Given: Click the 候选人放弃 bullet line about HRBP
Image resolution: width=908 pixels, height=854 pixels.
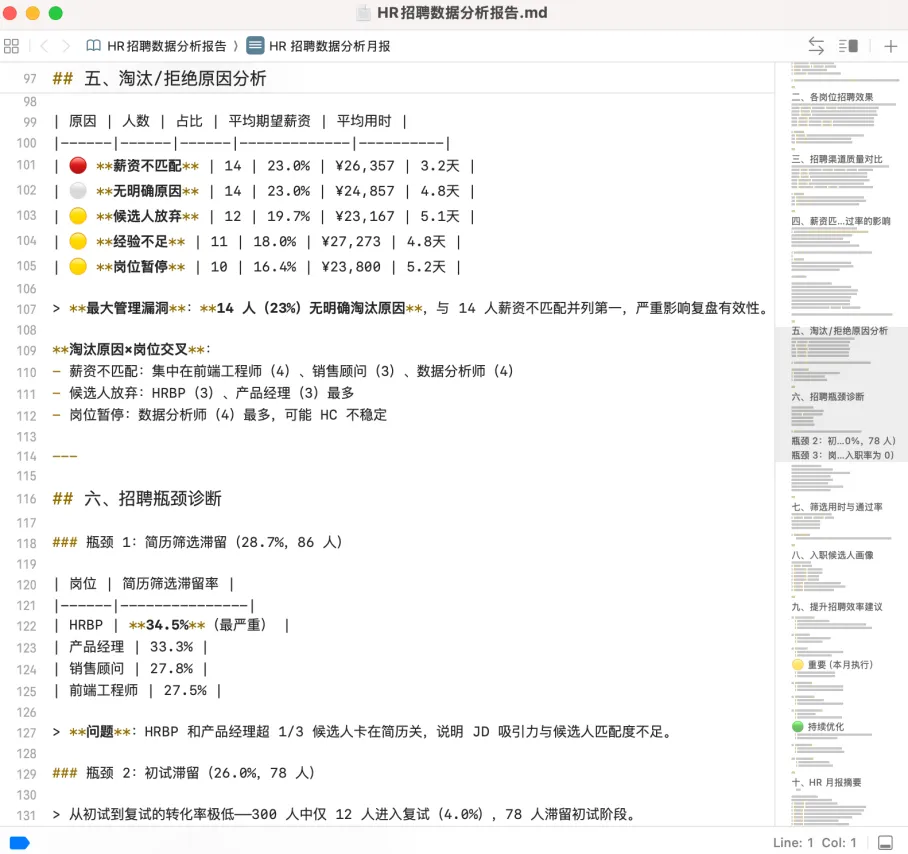Looking at the screenshot, I should click(x=203, y=393).
